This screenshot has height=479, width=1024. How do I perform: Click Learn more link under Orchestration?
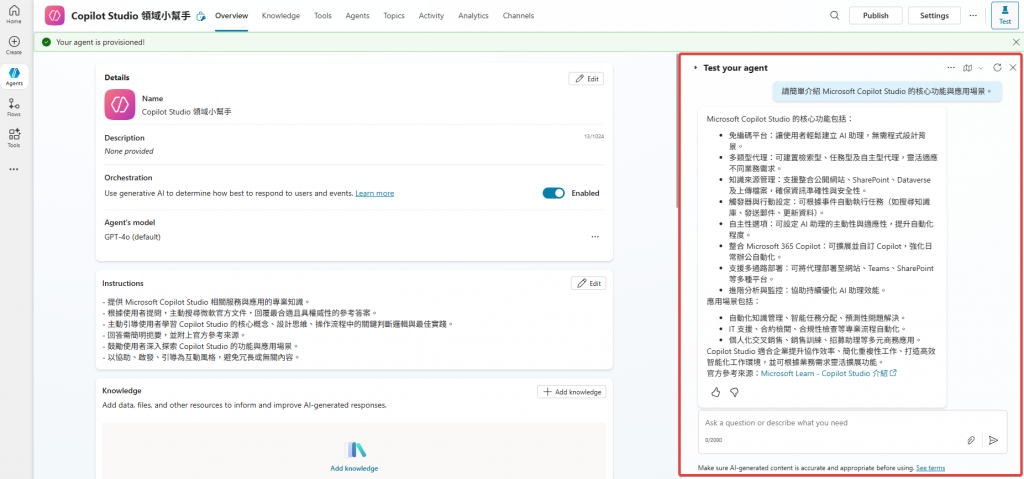tap(375, 193)
